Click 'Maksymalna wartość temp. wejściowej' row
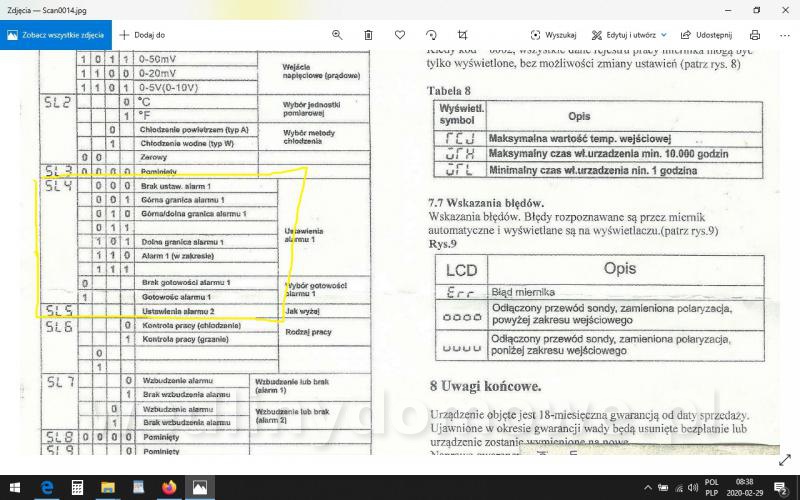 point(580,138)
